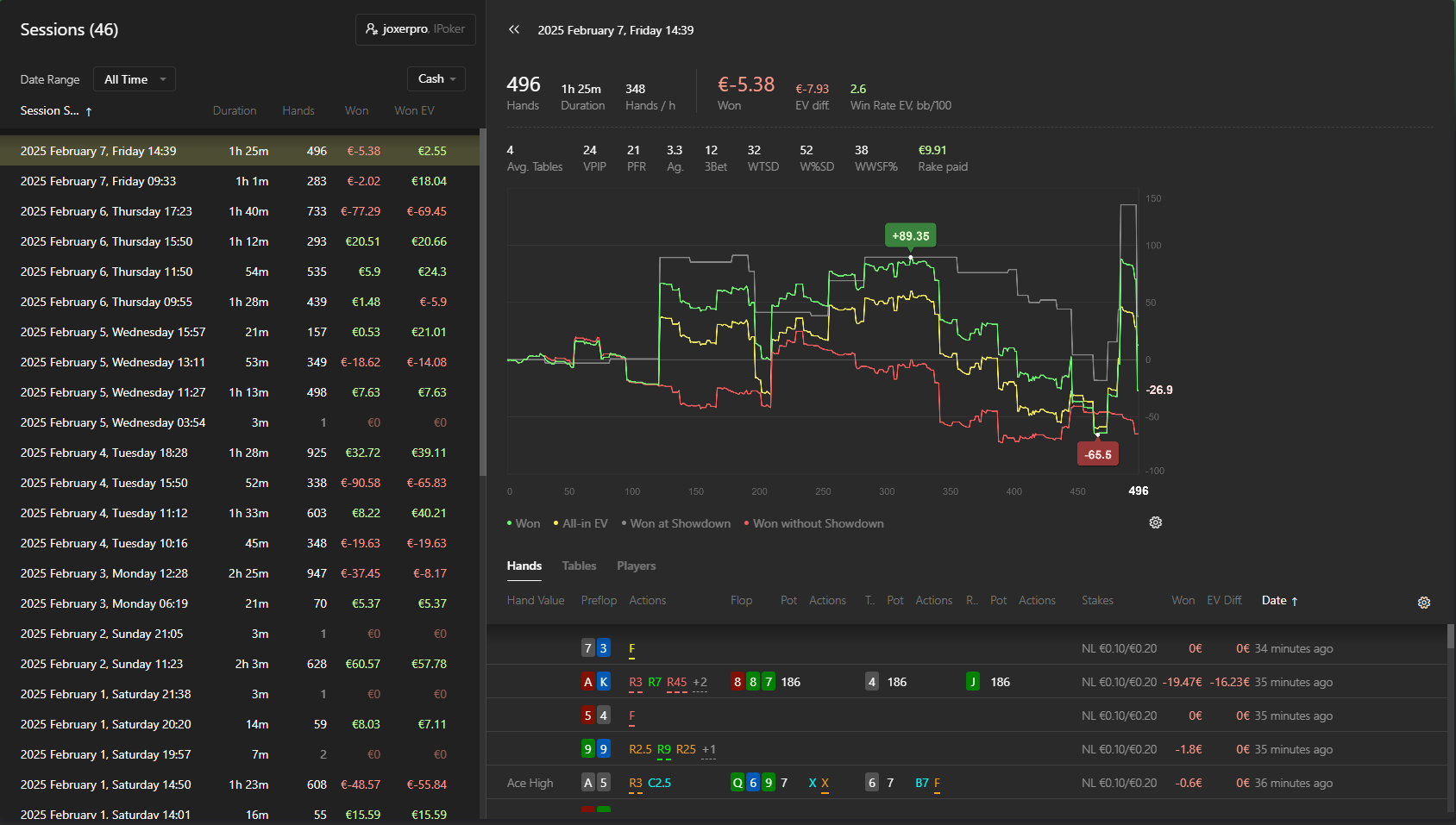Select session February 1, Saturday 14:50

[239, 784]
